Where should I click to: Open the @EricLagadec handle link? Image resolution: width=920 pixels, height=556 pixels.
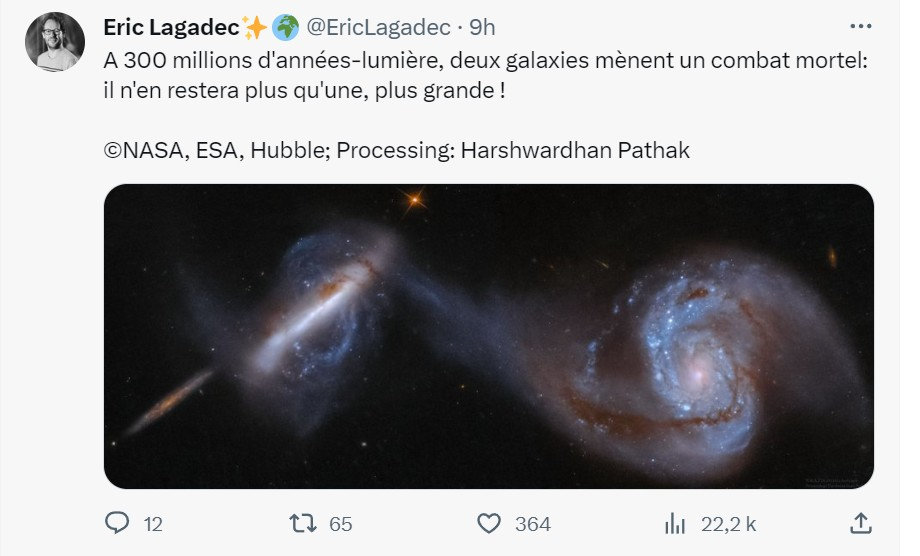(x=378, y=27)
